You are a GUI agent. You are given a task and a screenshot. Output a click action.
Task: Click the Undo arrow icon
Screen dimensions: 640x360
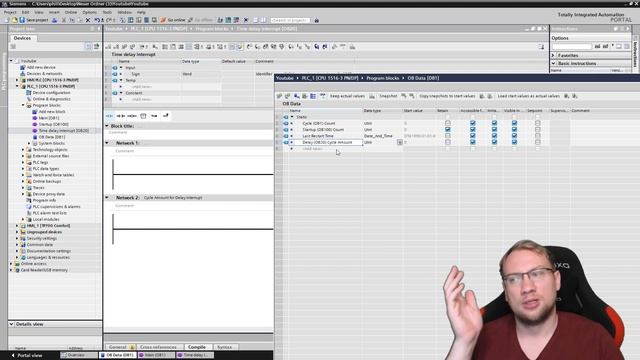97,20
